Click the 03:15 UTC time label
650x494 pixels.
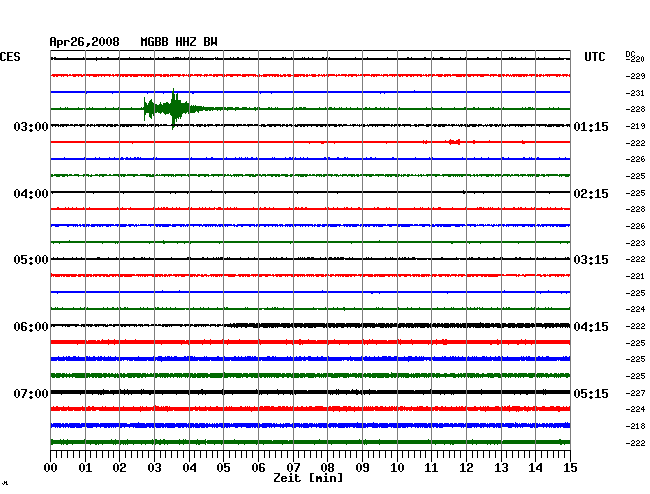click(591, 260)
